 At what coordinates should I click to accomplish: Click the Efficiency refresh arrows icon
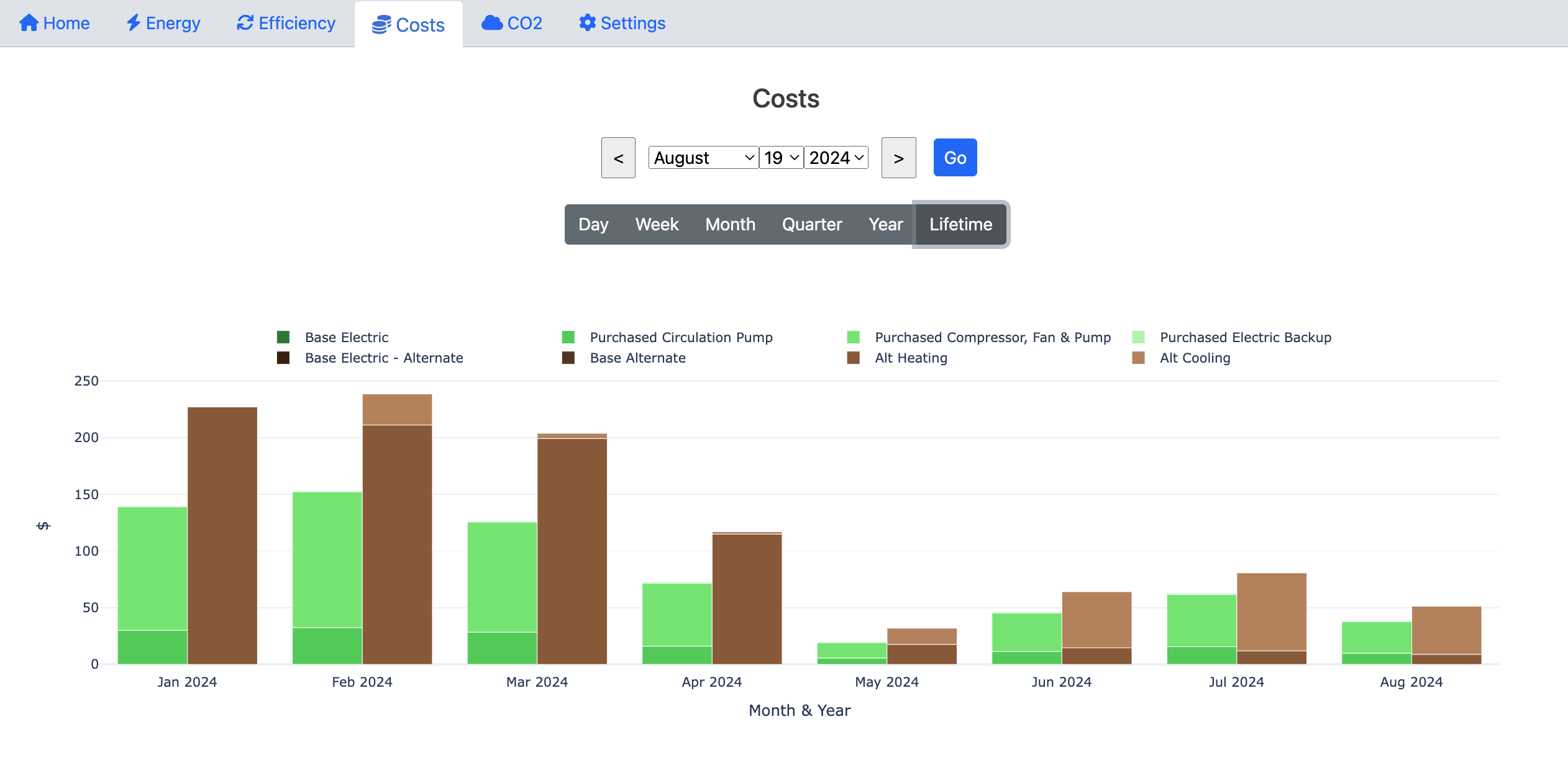(x=245, y=23)
